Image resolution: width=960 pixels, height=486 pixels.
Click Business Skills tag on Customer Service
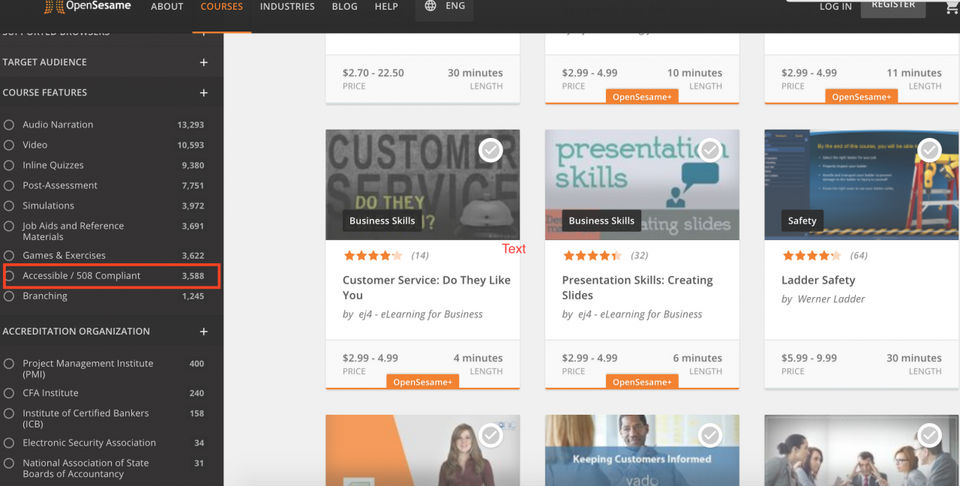(x=382, y=221)
